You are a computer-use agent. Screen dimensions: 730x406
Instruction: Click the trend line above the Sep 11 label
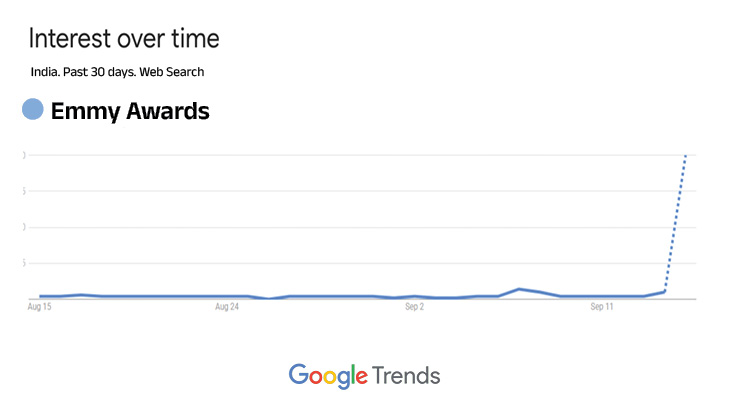tap(602, 296)
